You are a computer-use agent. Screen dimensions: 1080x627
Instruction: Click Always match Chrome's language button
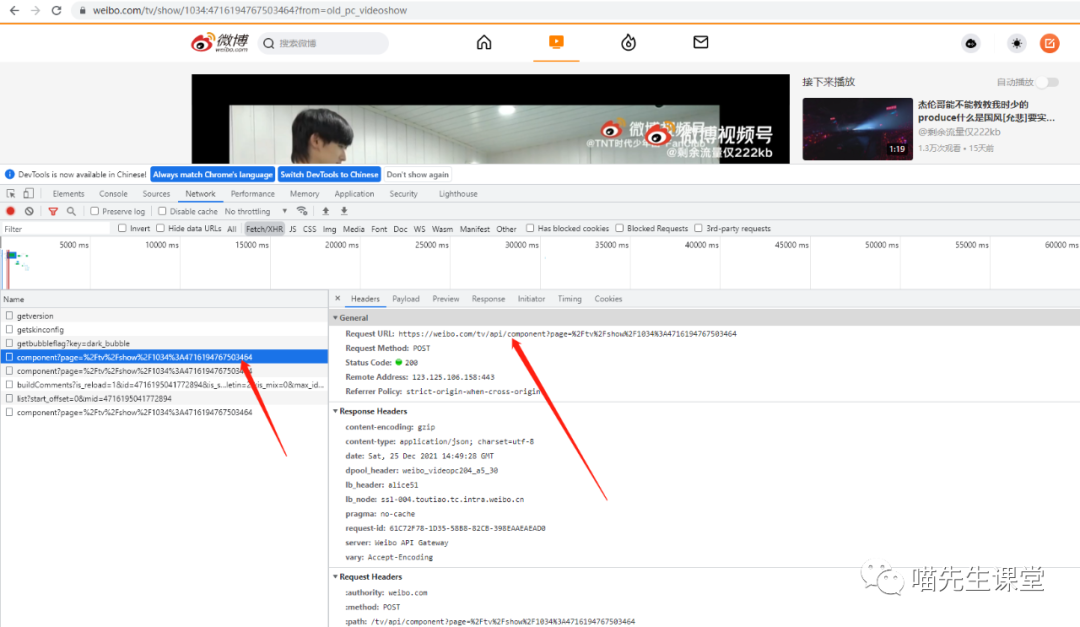click(213, 174)
